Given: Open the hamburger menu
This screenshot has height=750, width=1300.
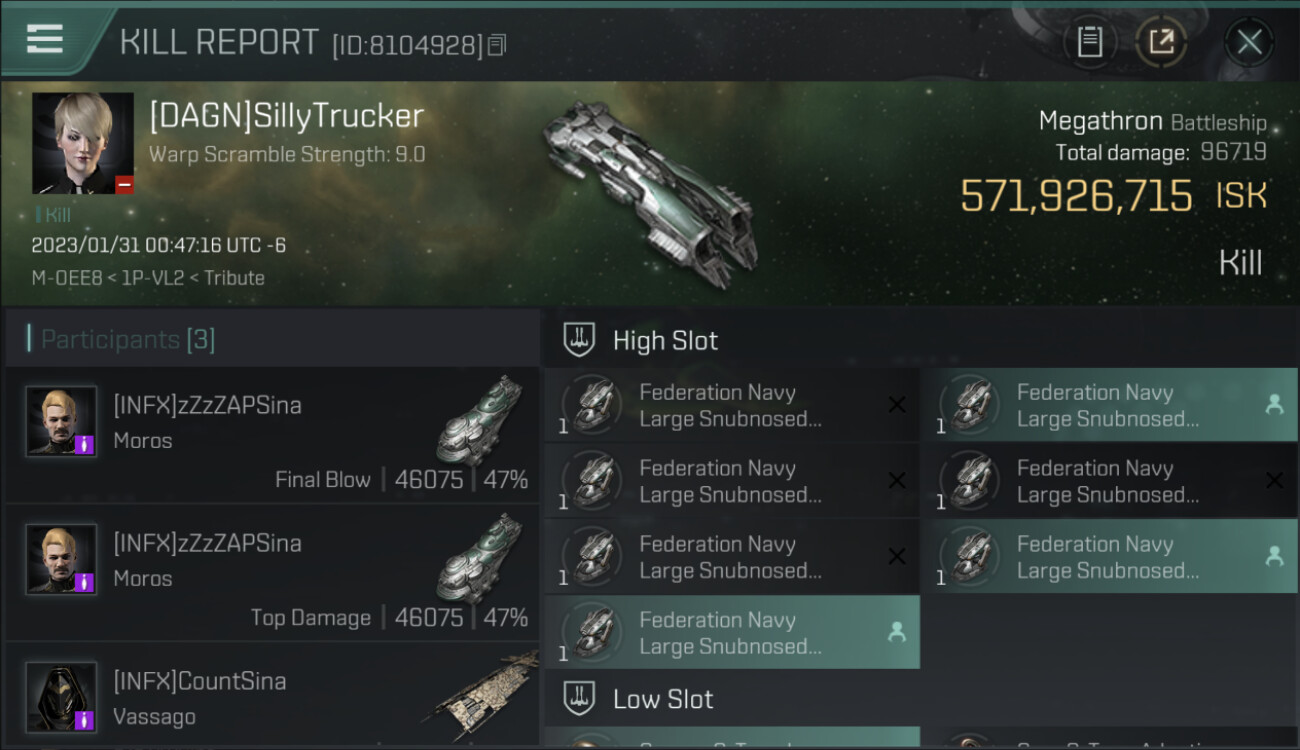Looking at the screenshot, I should click(x=45, y=39).
